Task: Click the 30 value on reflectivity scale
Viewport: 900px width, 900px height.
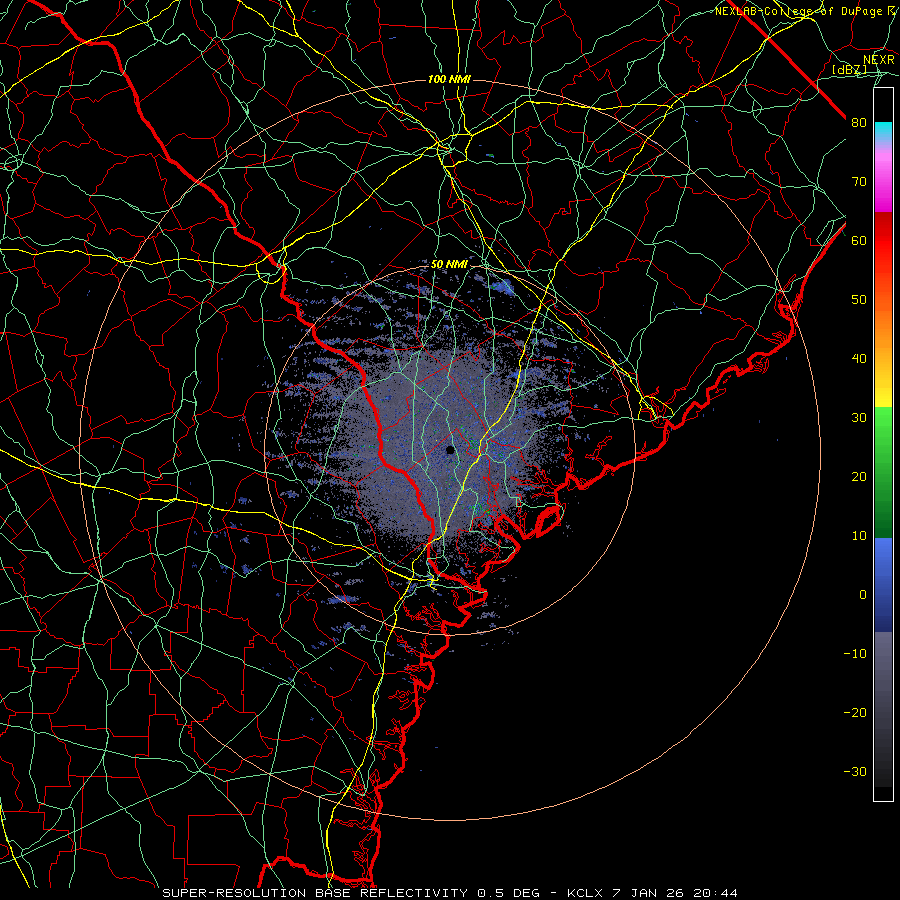Action: pos(859,418)
